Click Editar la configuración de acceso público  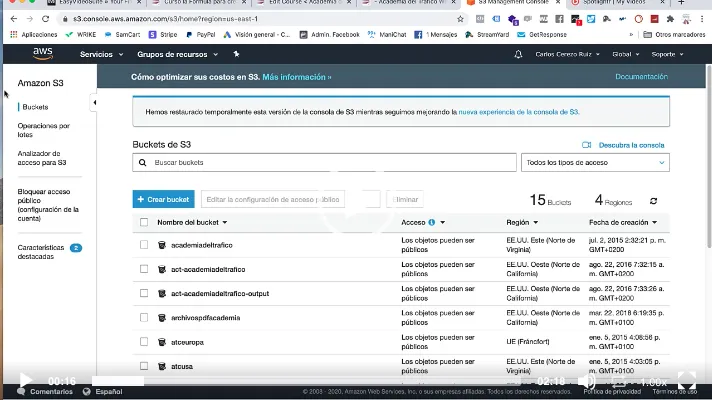coord(272,199)
